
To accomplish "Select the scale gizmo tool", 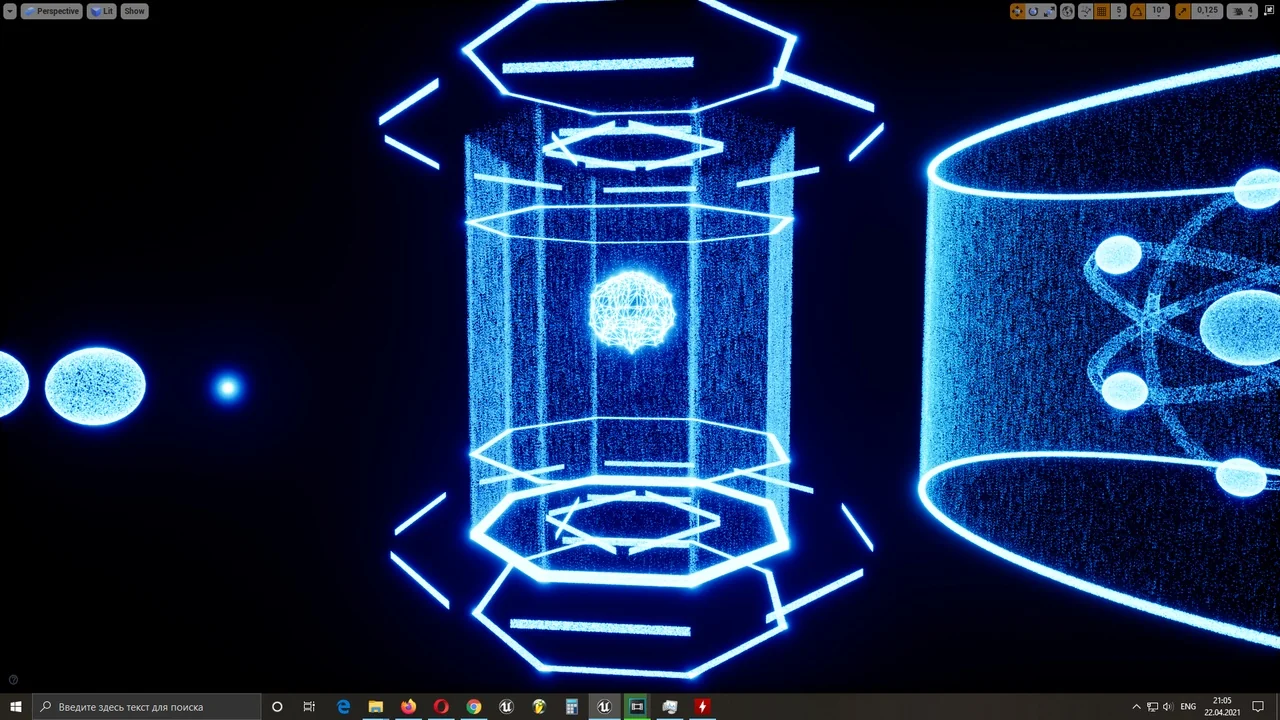I will point(1049,11).
